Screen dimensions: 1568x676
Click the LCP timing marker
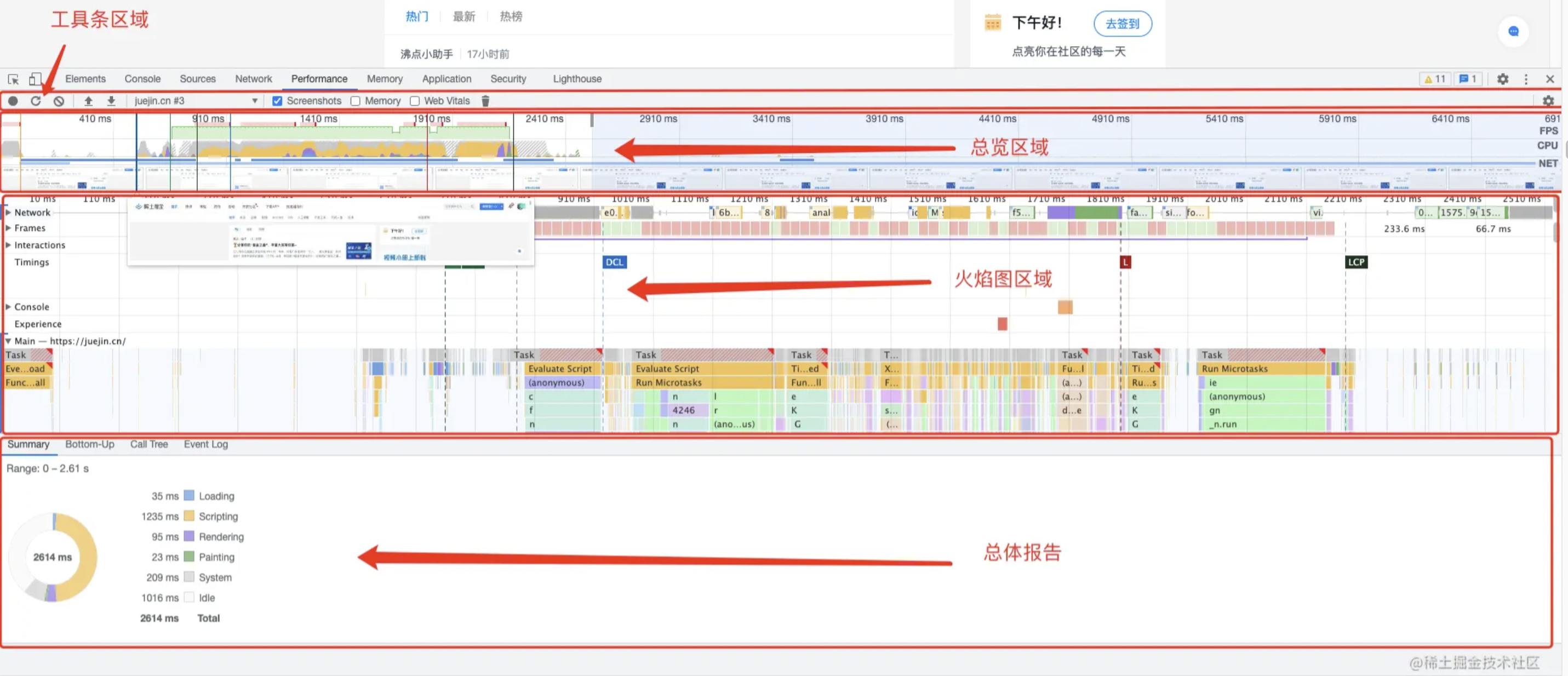click(x=1355, y=262)
